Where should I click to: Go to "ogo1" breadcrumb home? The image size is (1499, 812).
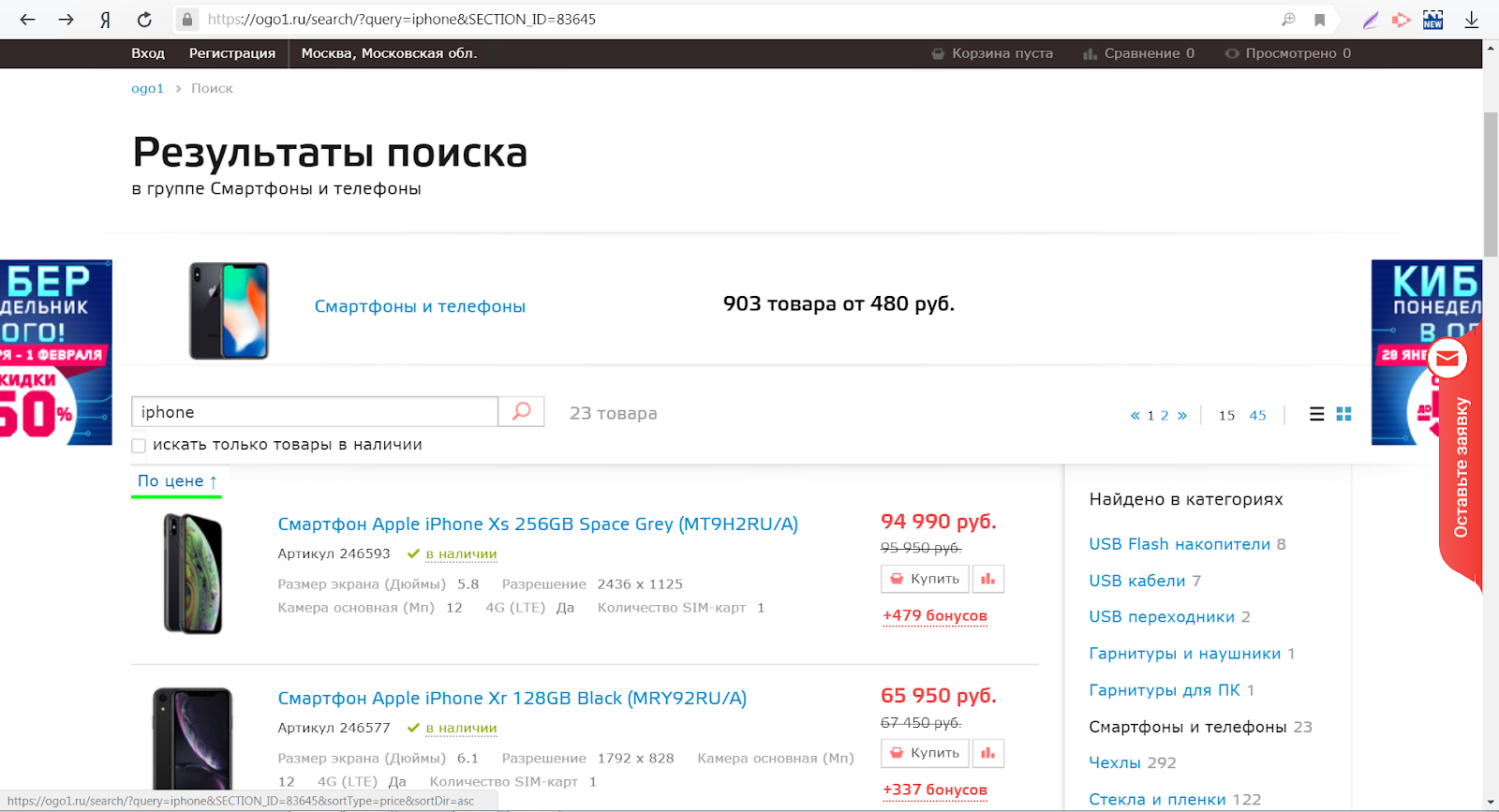click(x=147, y=88)
